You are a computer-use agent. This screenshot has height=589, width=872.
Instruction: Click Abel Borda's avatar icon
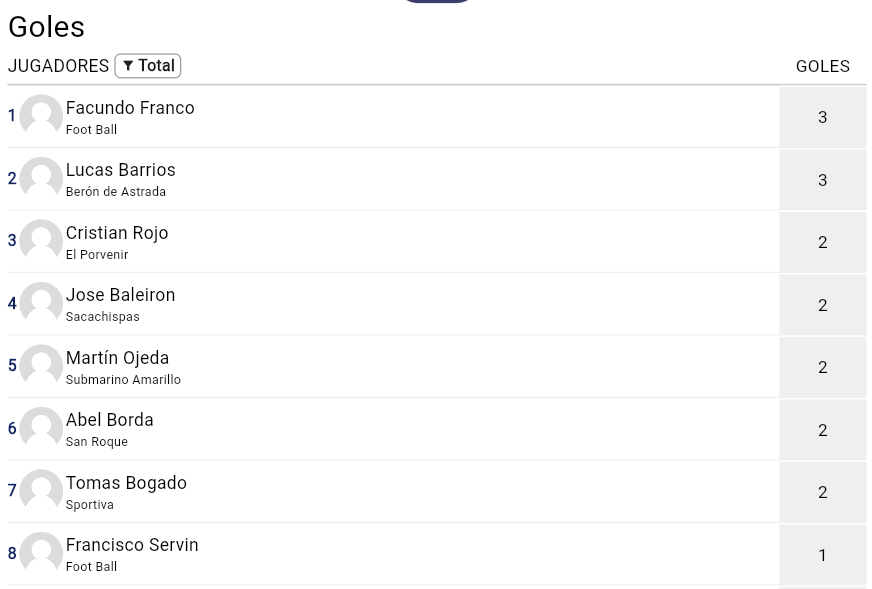[41, 428]
